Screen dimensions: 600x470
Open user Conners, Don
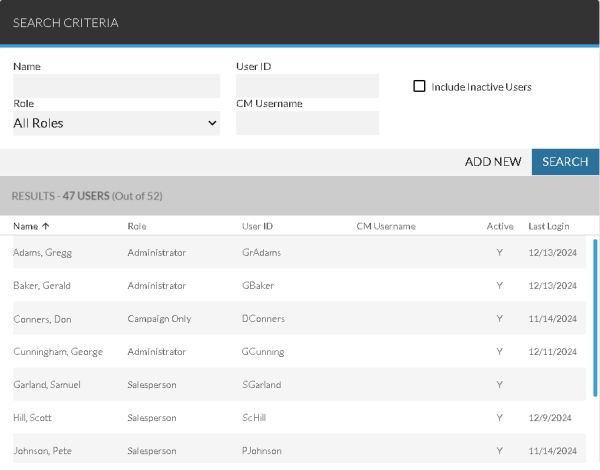click(42, 319)
